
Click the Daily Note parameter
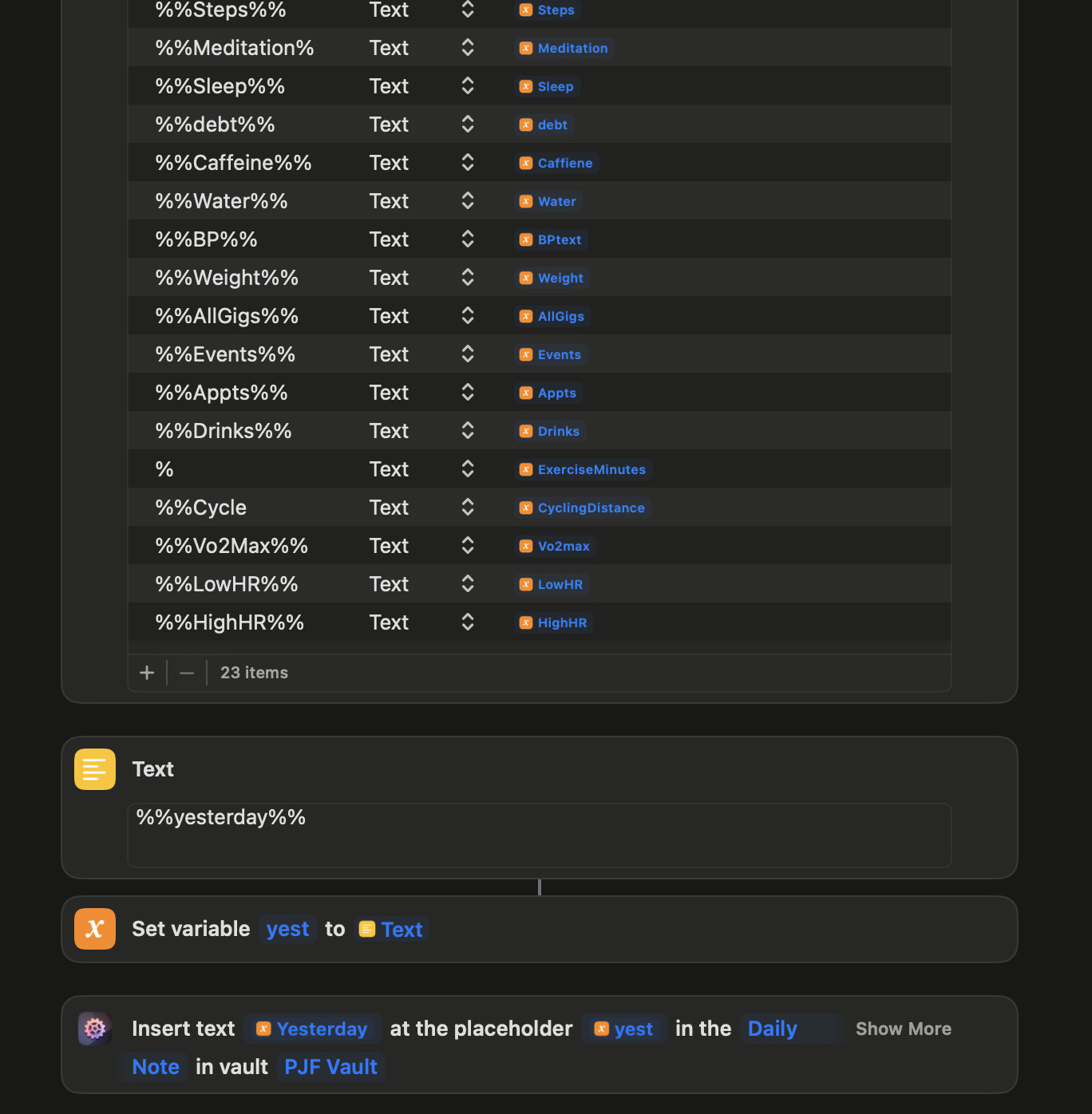772,1029
